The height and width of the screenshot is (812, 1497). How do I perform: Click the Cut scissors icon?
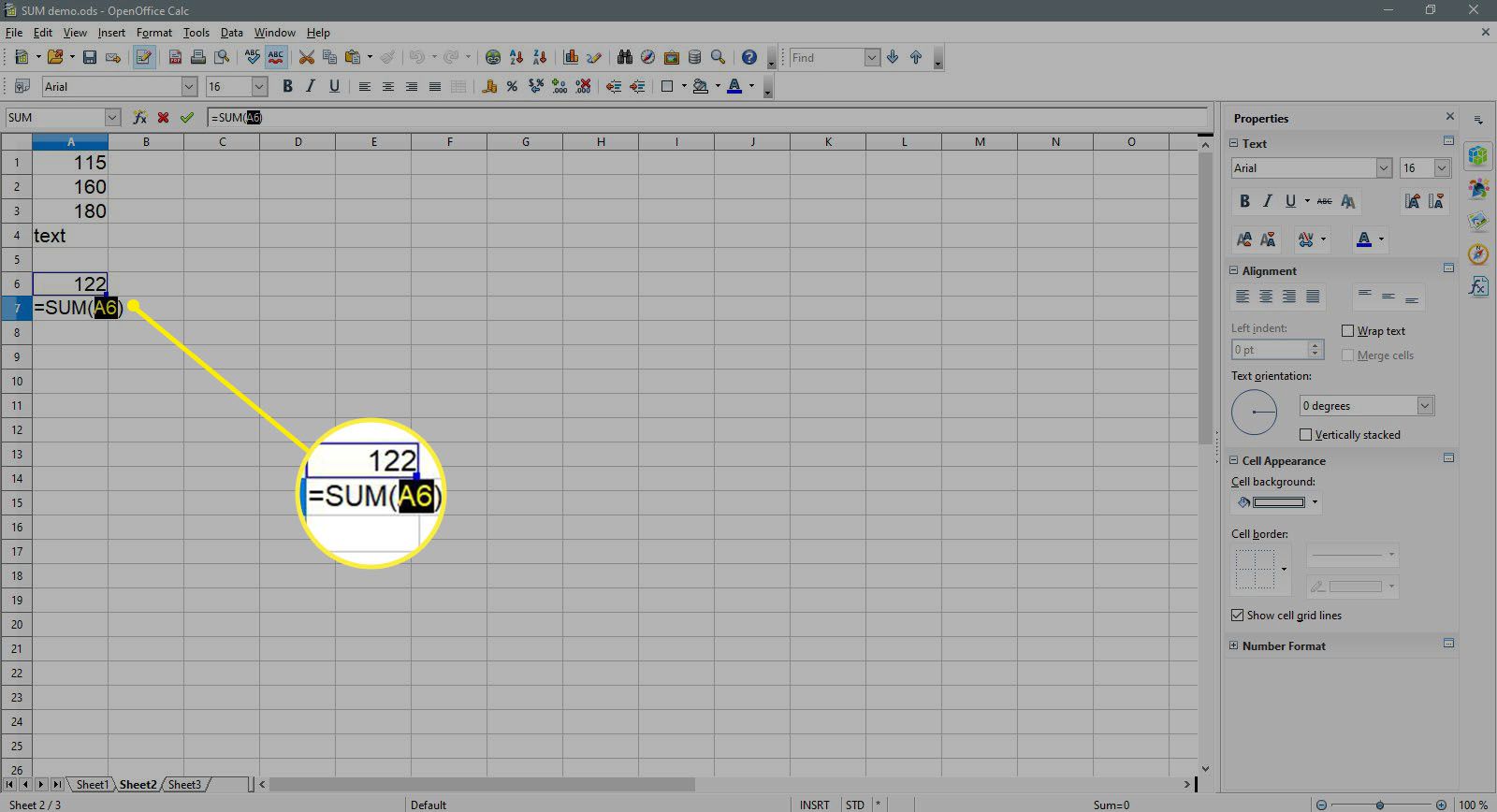306,58
